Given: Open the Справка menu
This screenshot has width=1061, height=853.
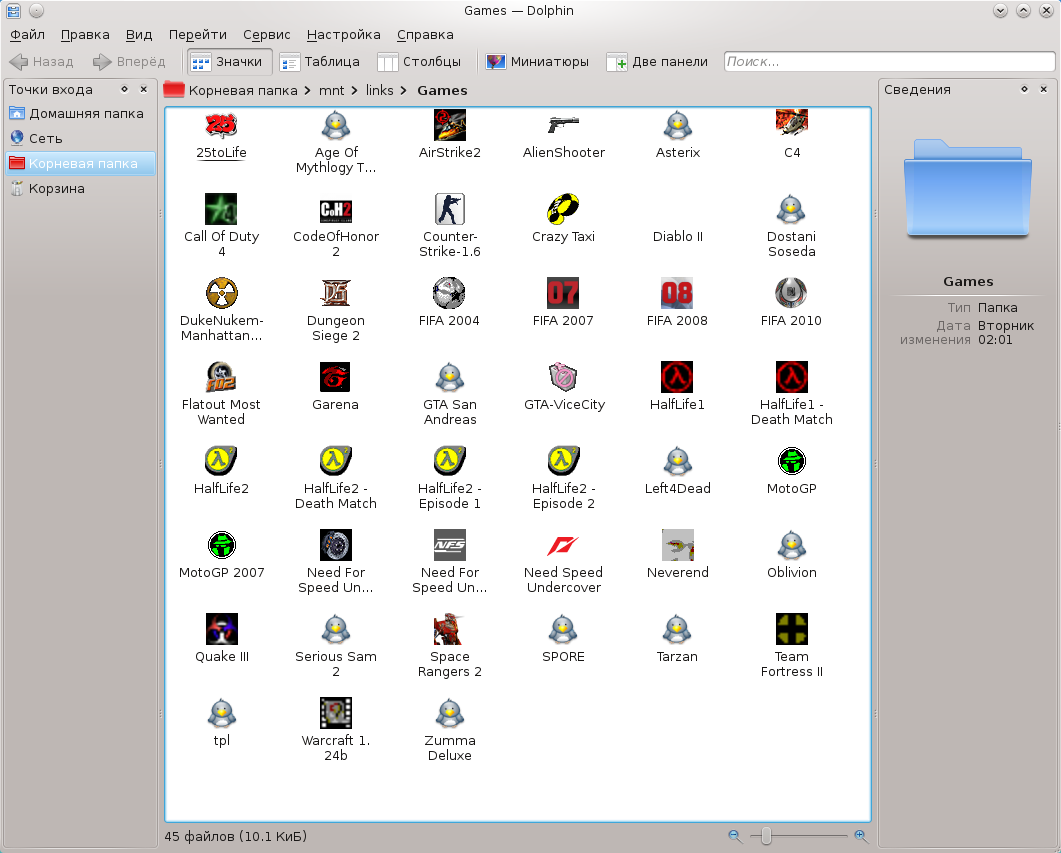Looking at the screenshot, I should pos(425,34).
